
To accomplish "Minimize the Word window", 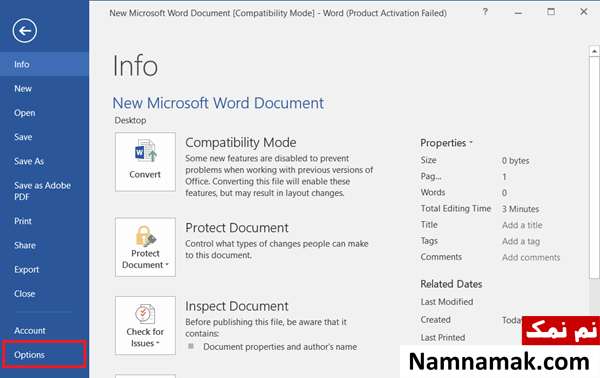I will (518, 13).
